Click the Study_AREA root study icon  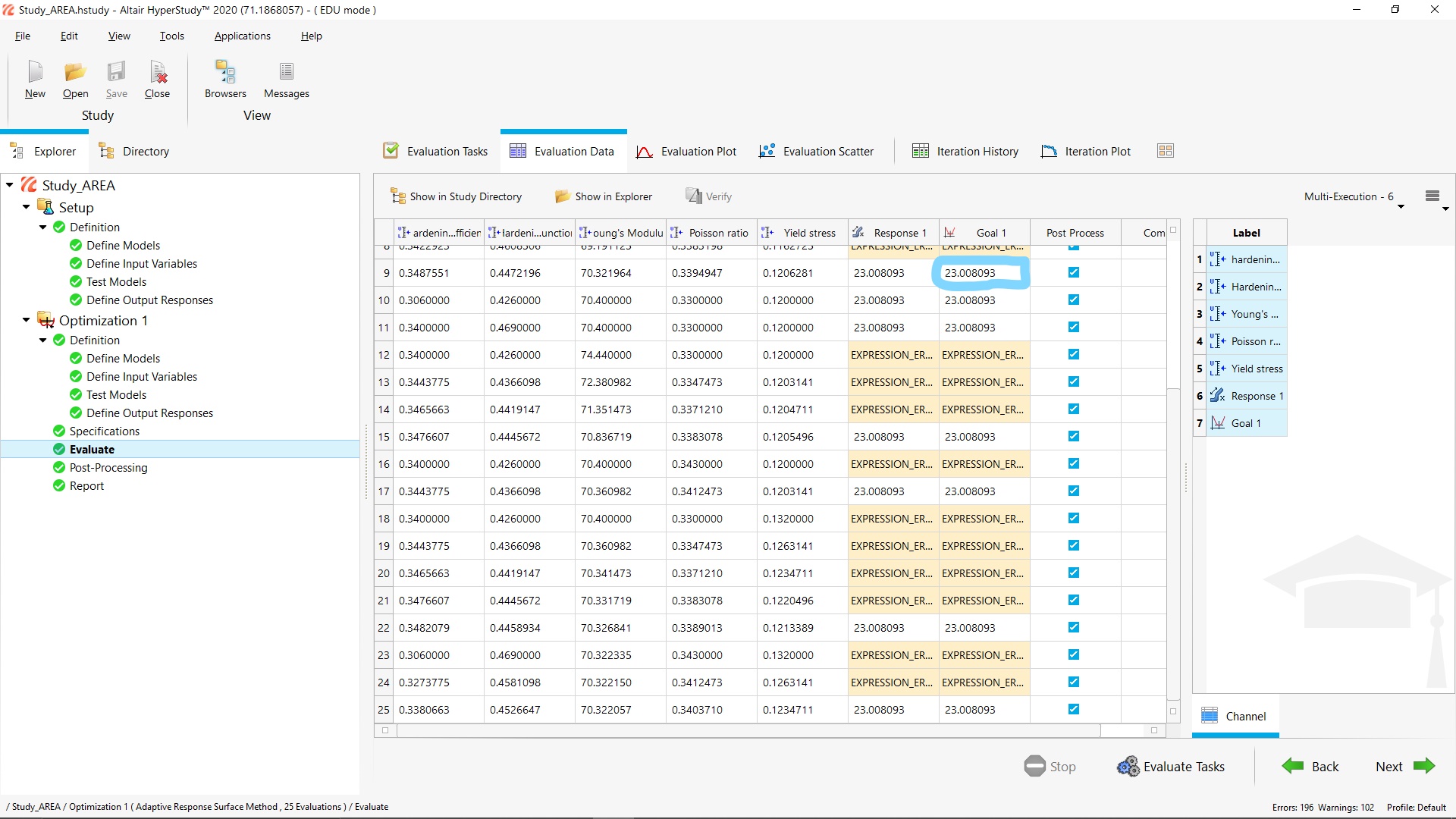(29, 185)
